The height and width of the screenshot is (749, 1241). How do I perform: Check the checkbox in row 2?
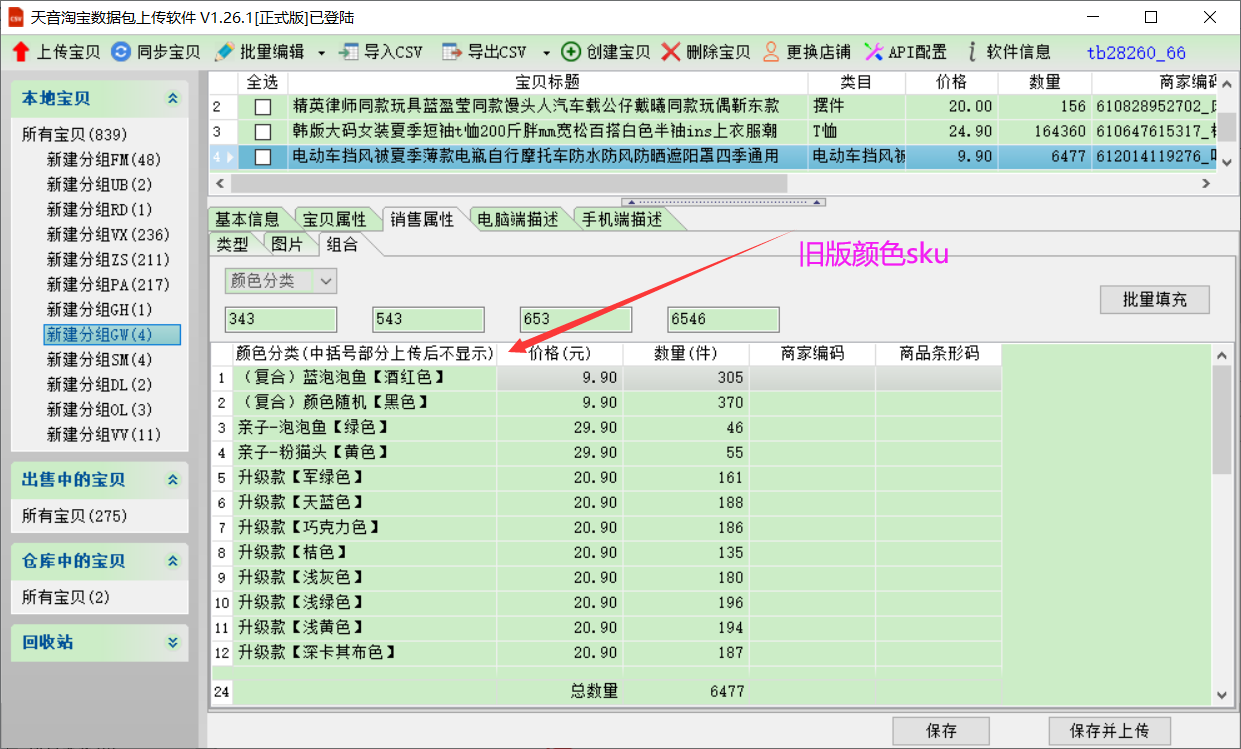tap(263, 107)
